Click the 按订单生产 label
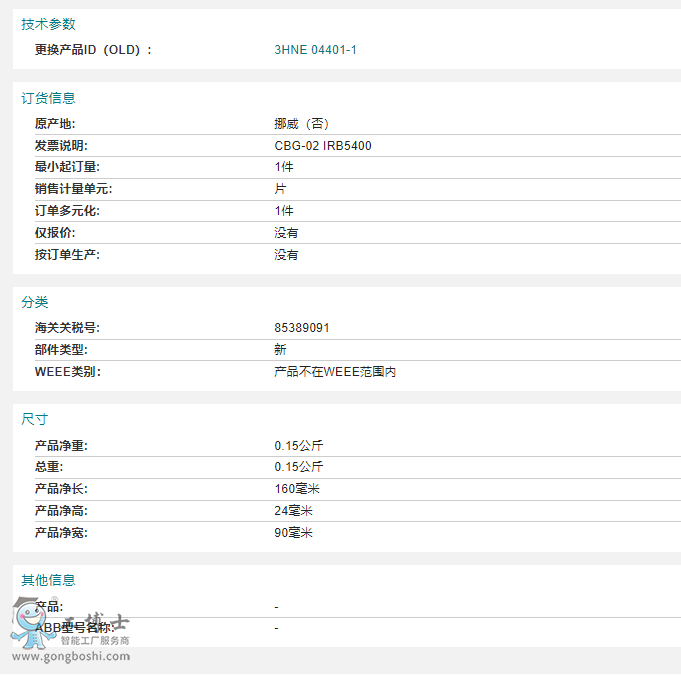This screenshot has width=681, height=676. (67, 255)
